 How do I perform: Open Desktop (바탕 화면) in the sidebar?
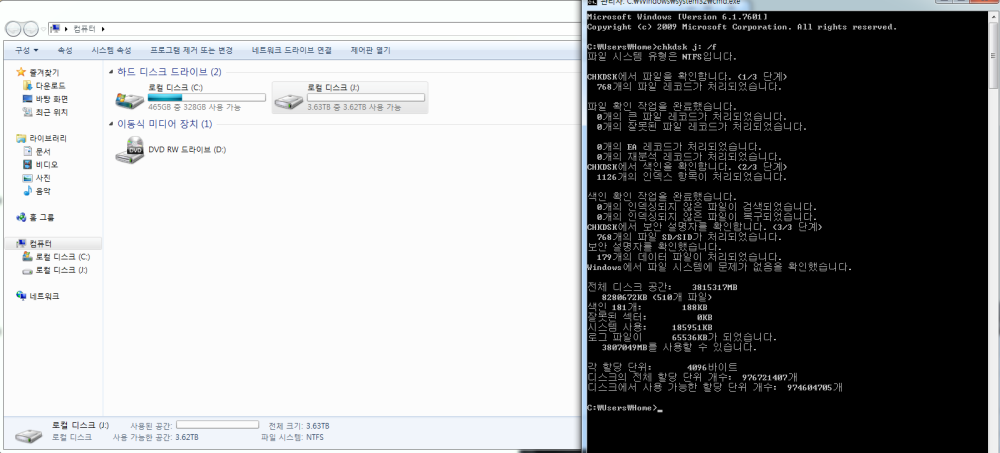tap(51, 99)
